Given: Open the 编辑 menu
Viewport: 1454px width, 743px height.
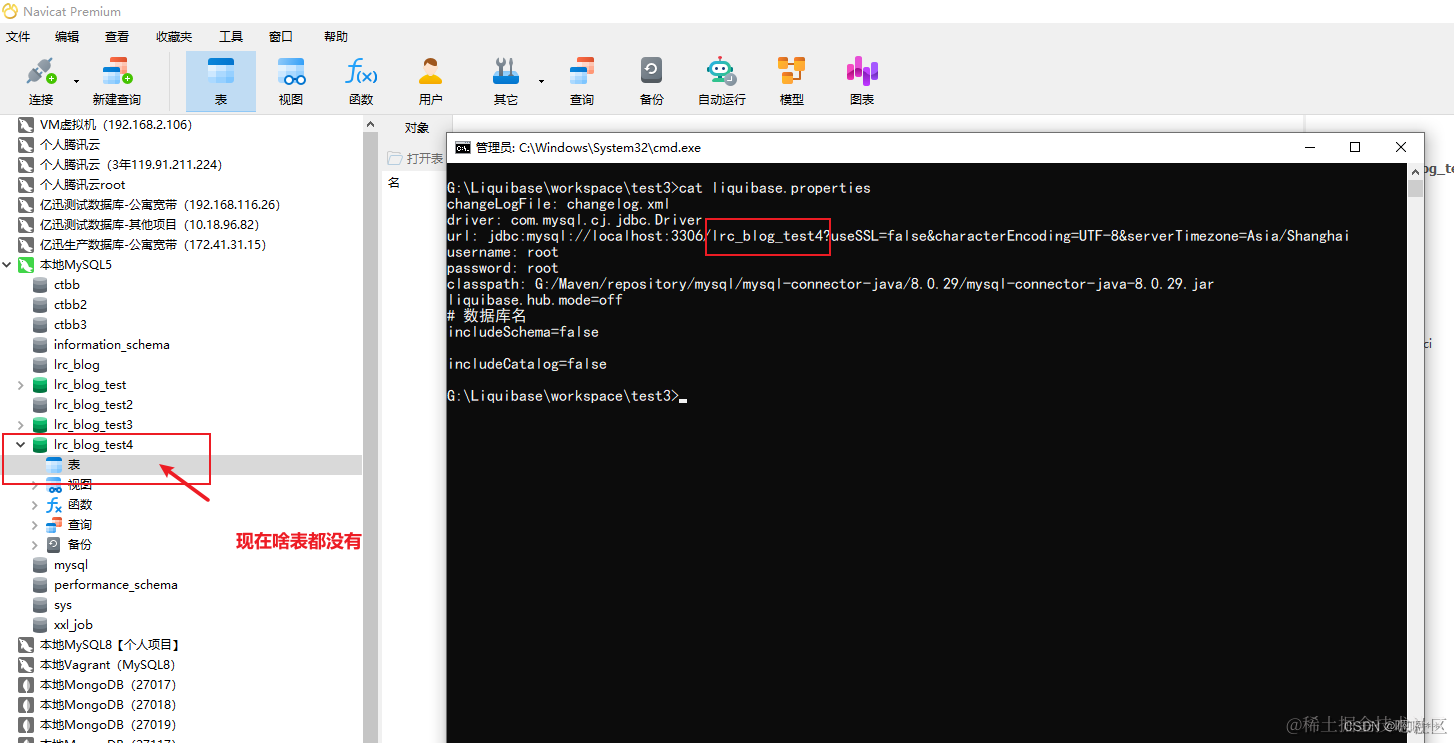Looking at the screenshot, I should point(67,36).
